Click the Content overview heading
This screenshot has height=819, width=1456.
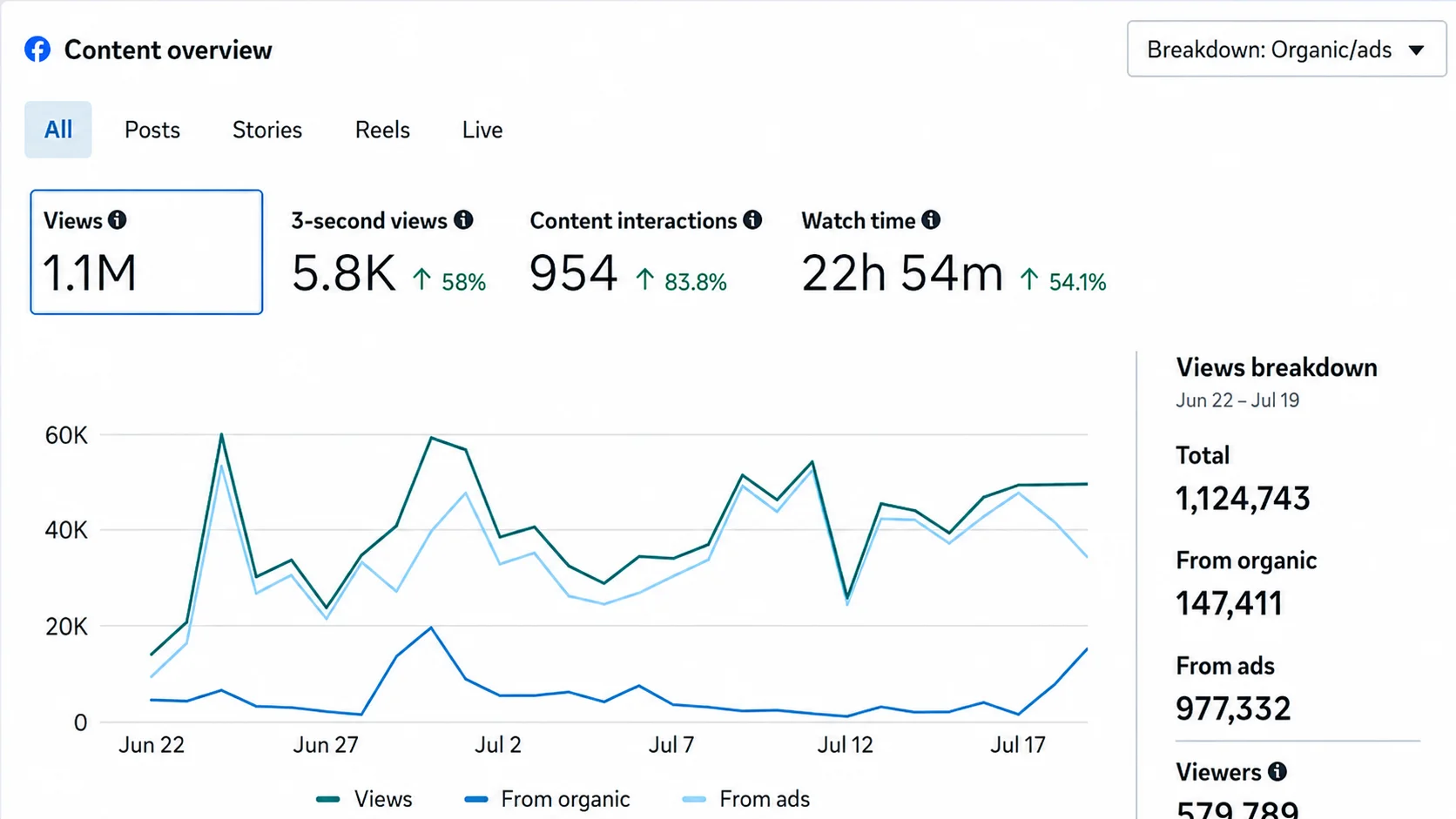(x=168, y=50)
